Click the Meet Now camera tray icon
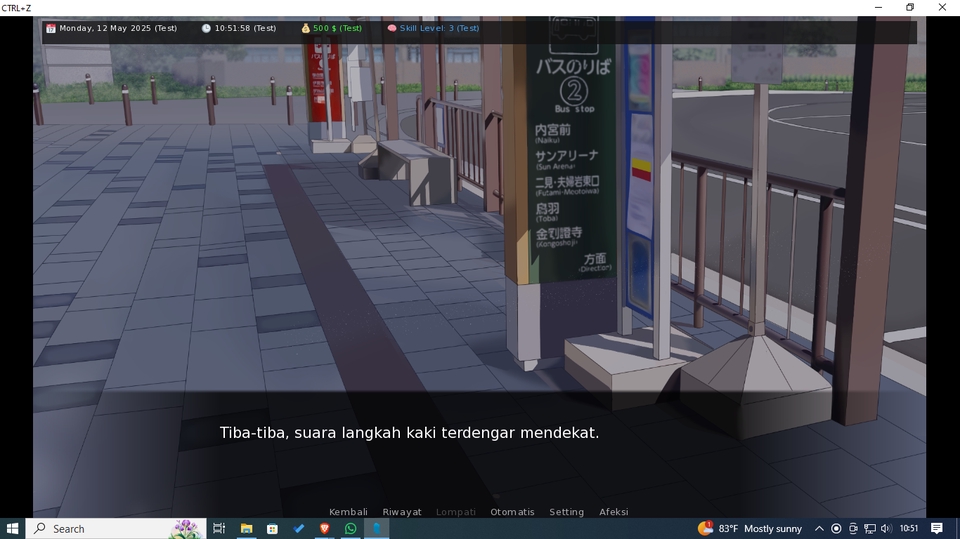Image resolution: width=960 pixels, height=539 pixels. 853,529
